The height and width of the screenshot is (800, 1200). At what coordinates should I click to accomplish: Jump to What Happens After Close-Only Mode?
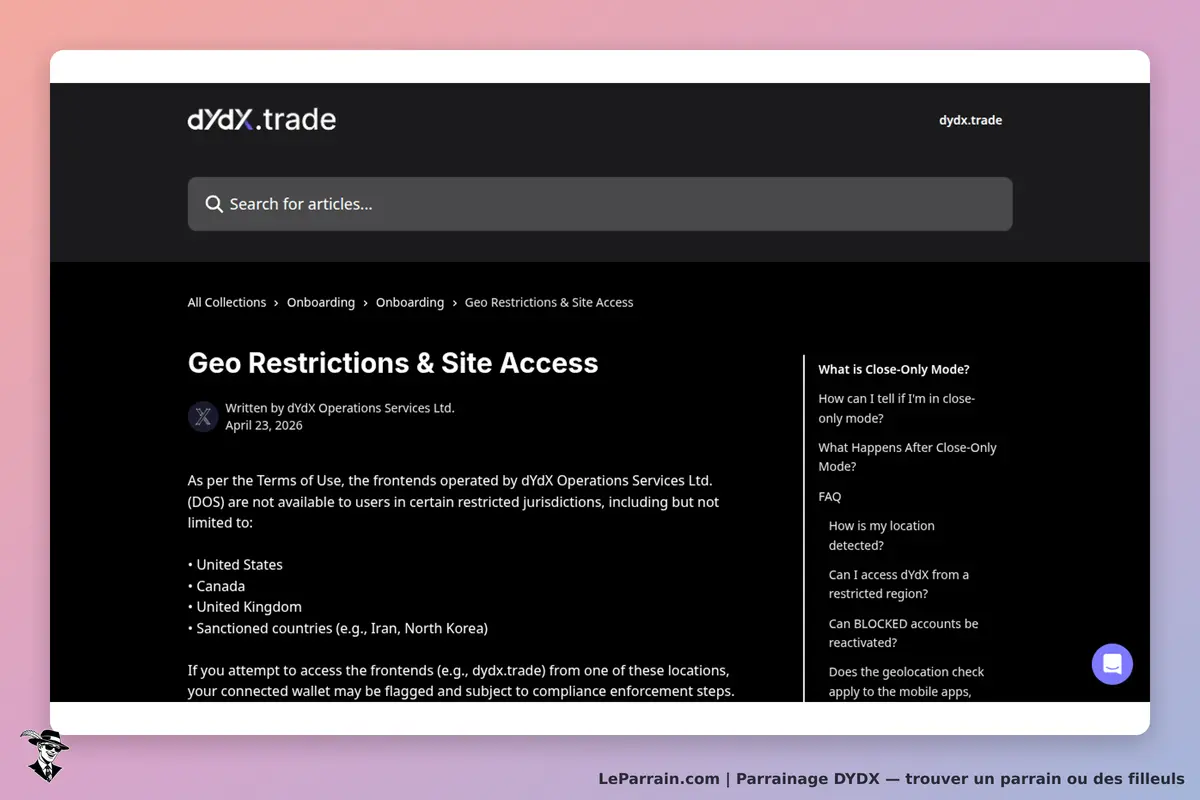click(x=908, y=457)
